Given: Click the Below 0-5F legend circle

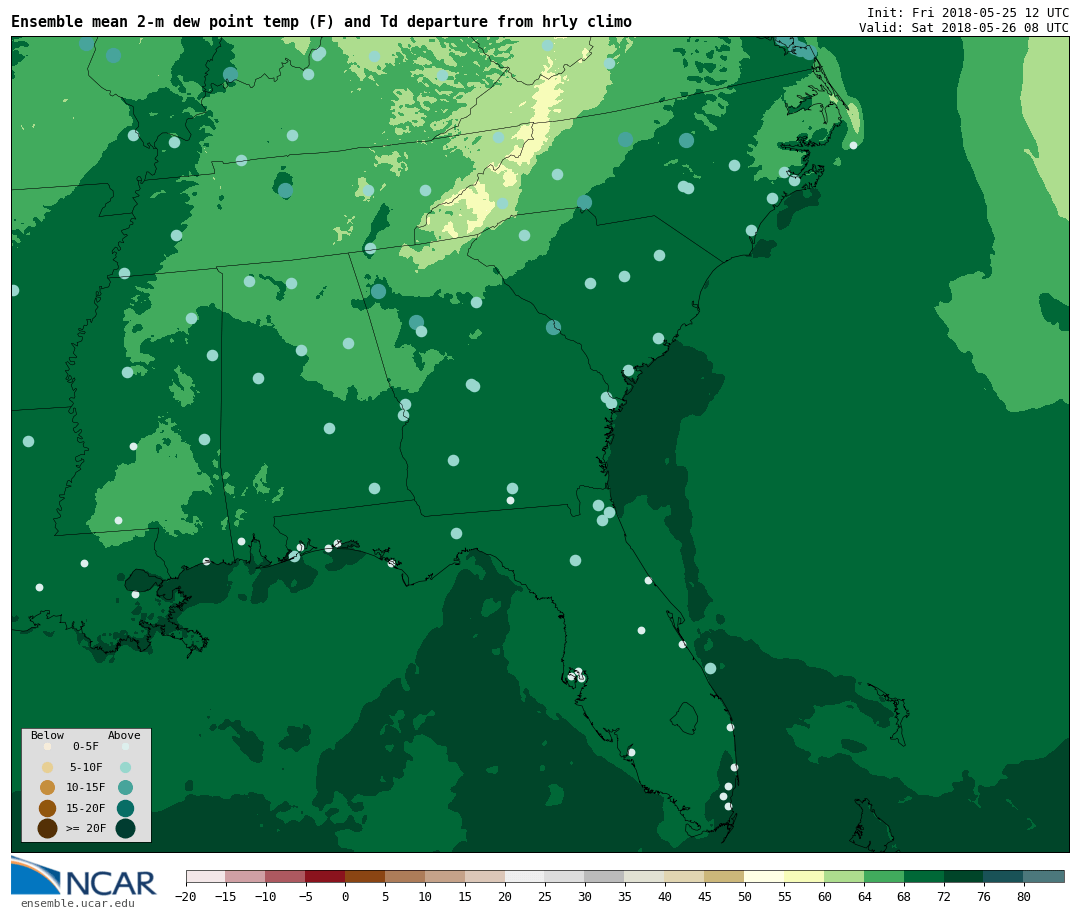Looking at the screenshot, I should [48, 746].
